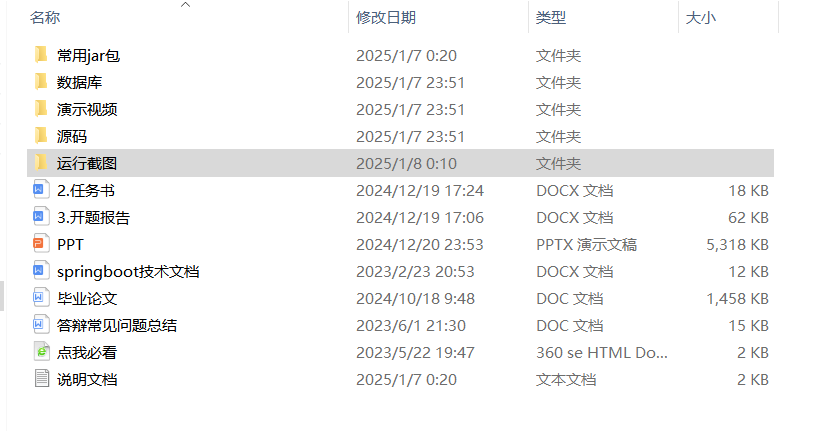Click the 5,318 KB size of PPT
The image size is (819, 431).
tap(737, 244)
